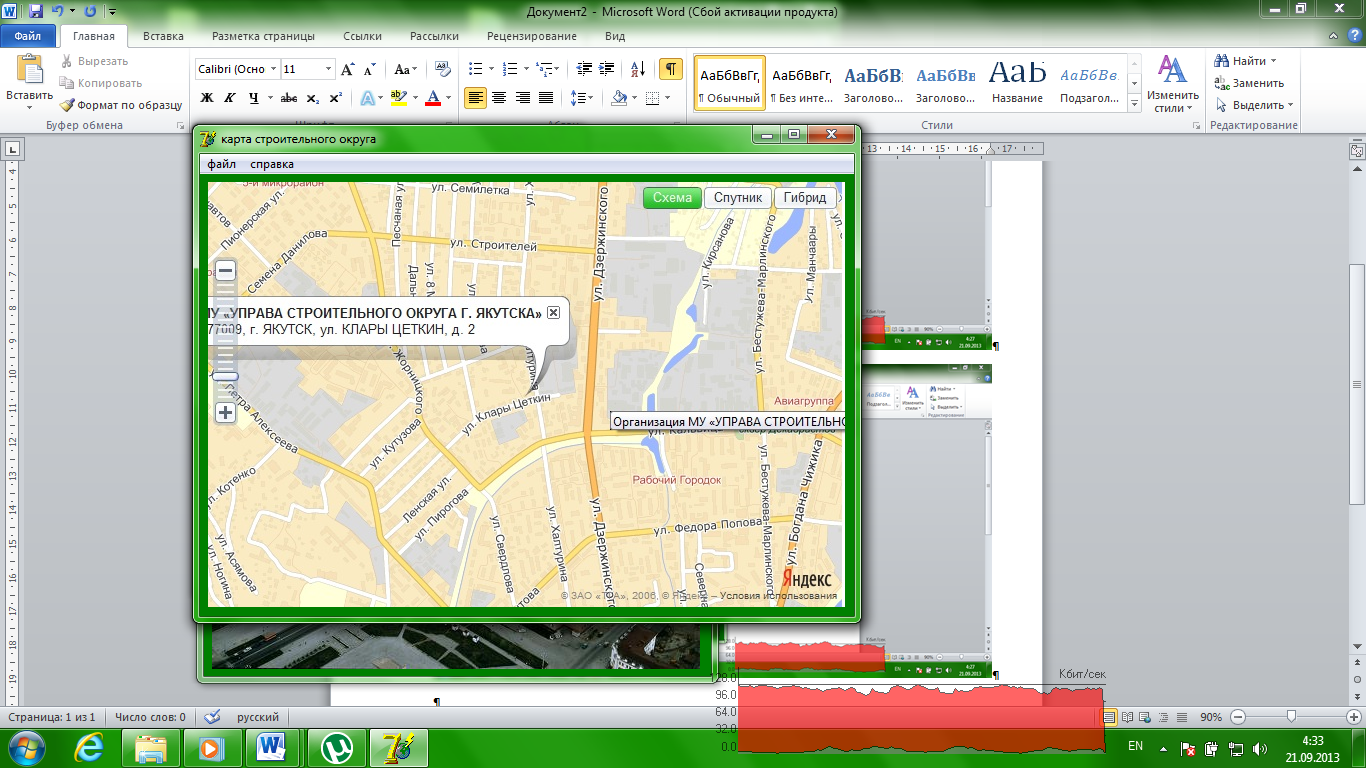Open the bullet list dropdown arrow
Screen dimensions: 1366x768
point(490,69)
